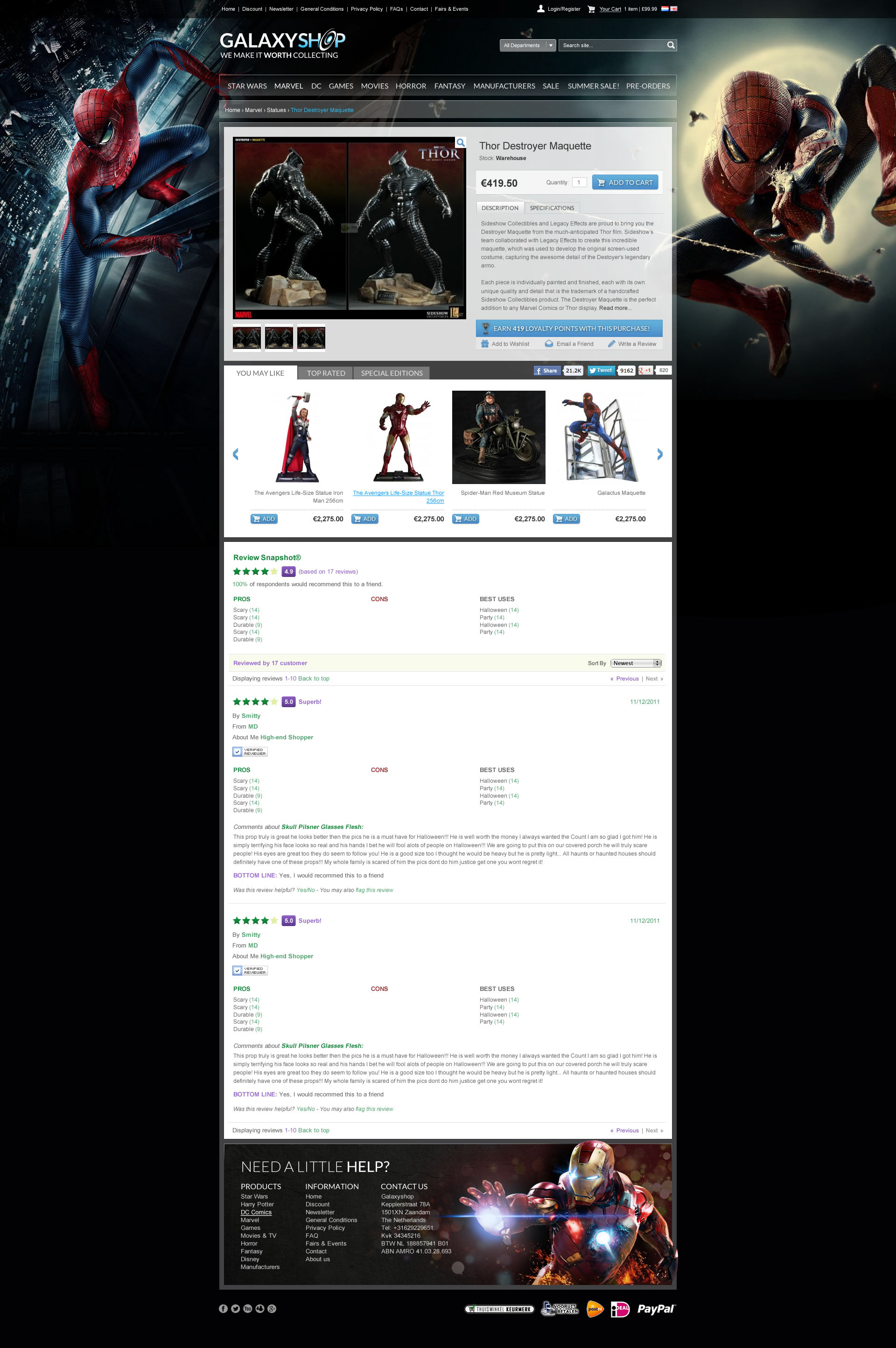The width and height of the screenshot is (896, 1348).
Task: Select the third product thumbnail
Action: [x=311, y=338]
